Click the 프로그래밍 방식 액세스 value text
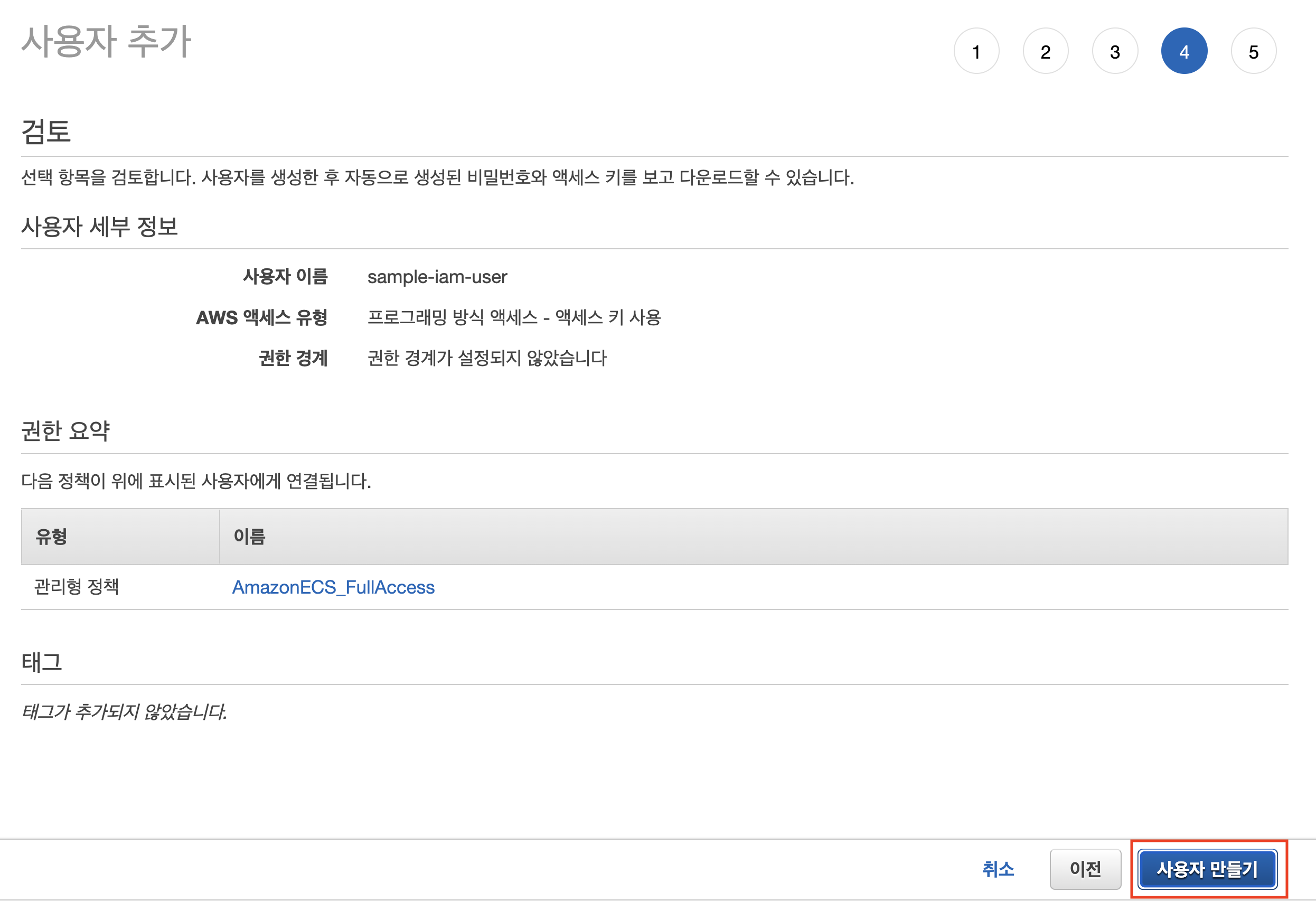Screen dimensions: 1316x901 point(514,317)
